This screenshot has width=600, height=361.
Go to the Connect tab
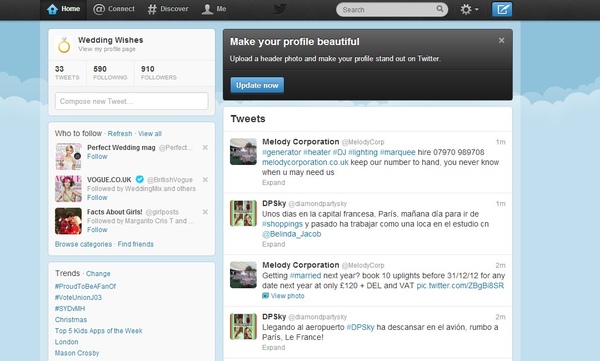click(114, 9)
